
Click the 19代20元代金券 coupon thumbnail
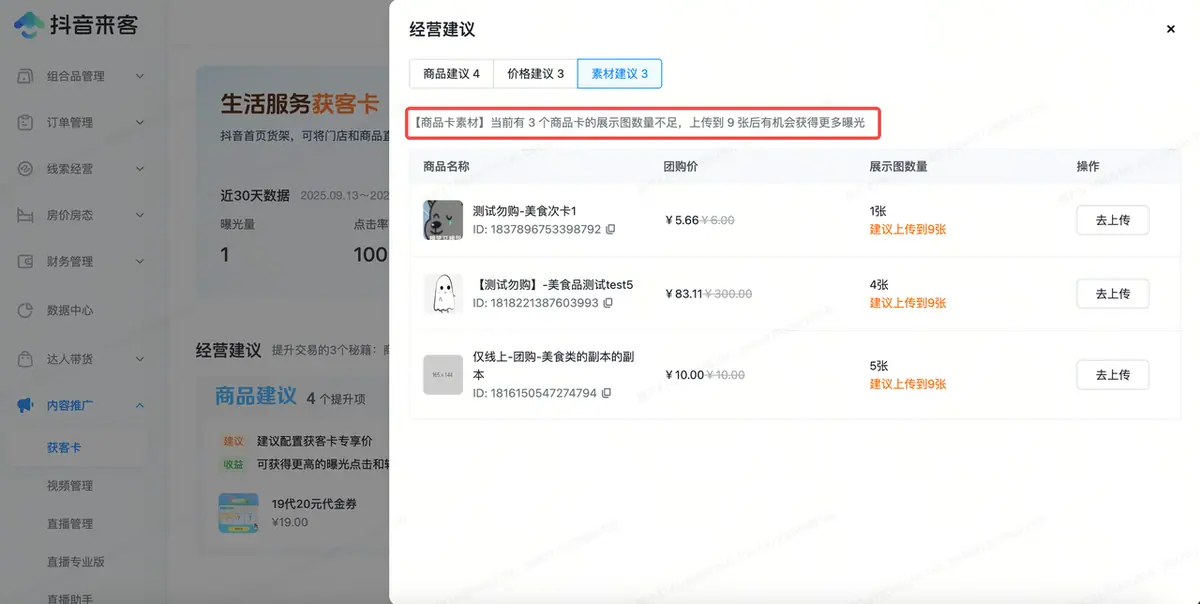[238, 512]
